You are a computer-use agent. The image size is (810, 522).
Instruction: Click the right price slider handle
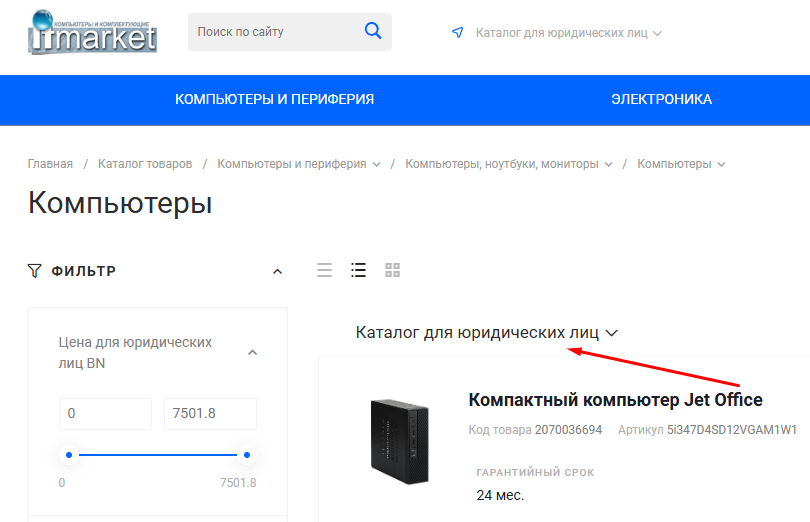point(246,456)
